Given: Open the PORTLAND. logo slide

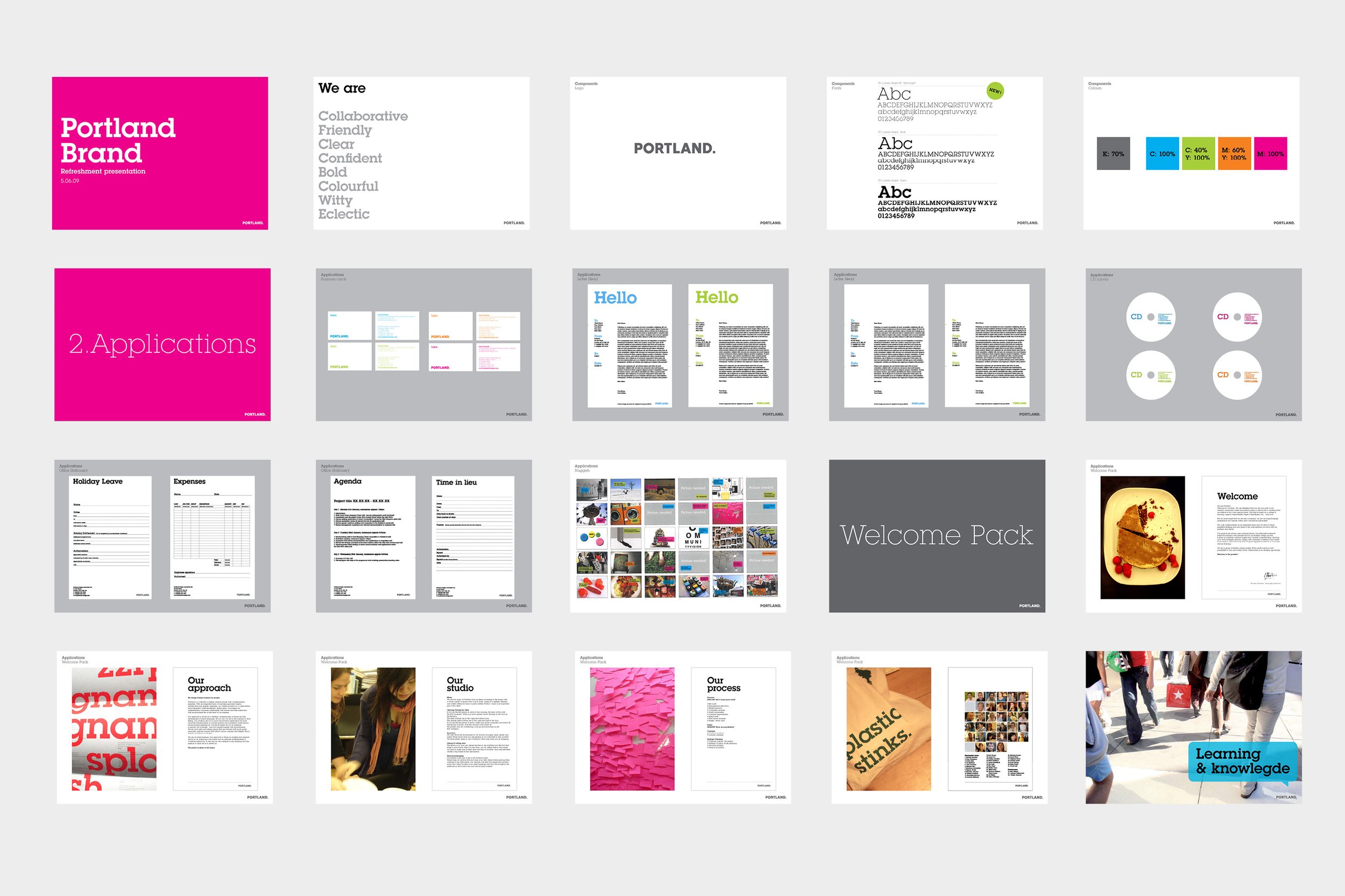Looking at the screenshot, I should pyautogui.click(x=678, y=153).
